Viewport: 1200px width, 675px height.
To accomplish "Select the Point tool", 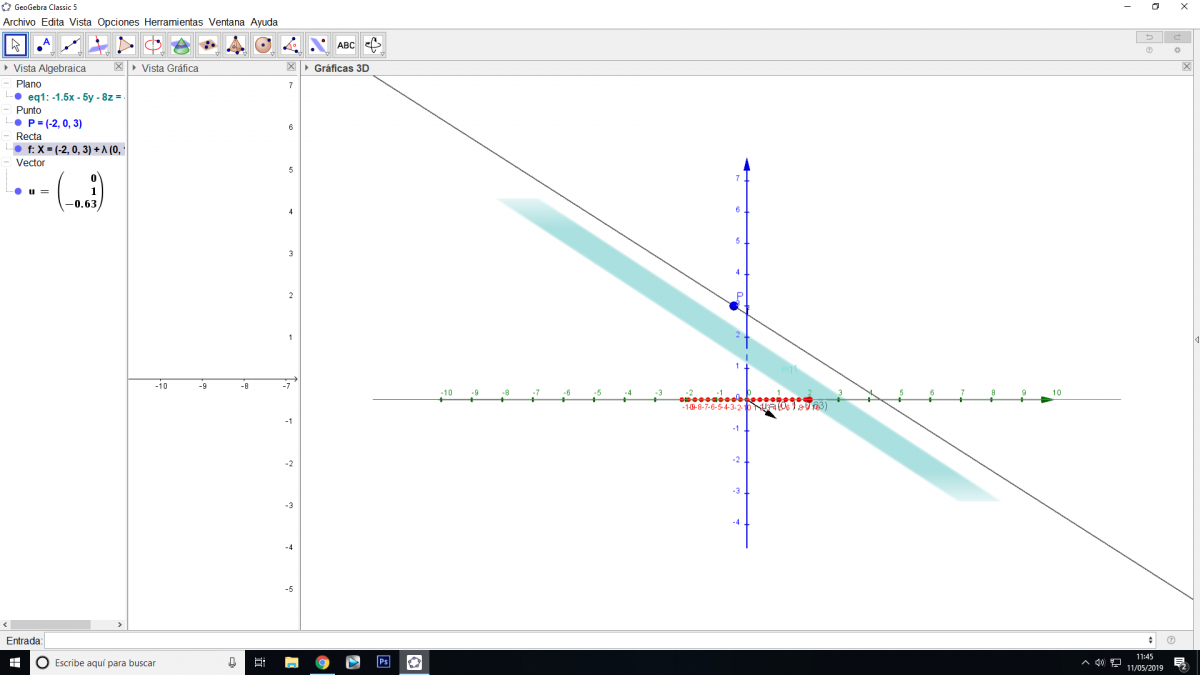I will coord(43,45).
